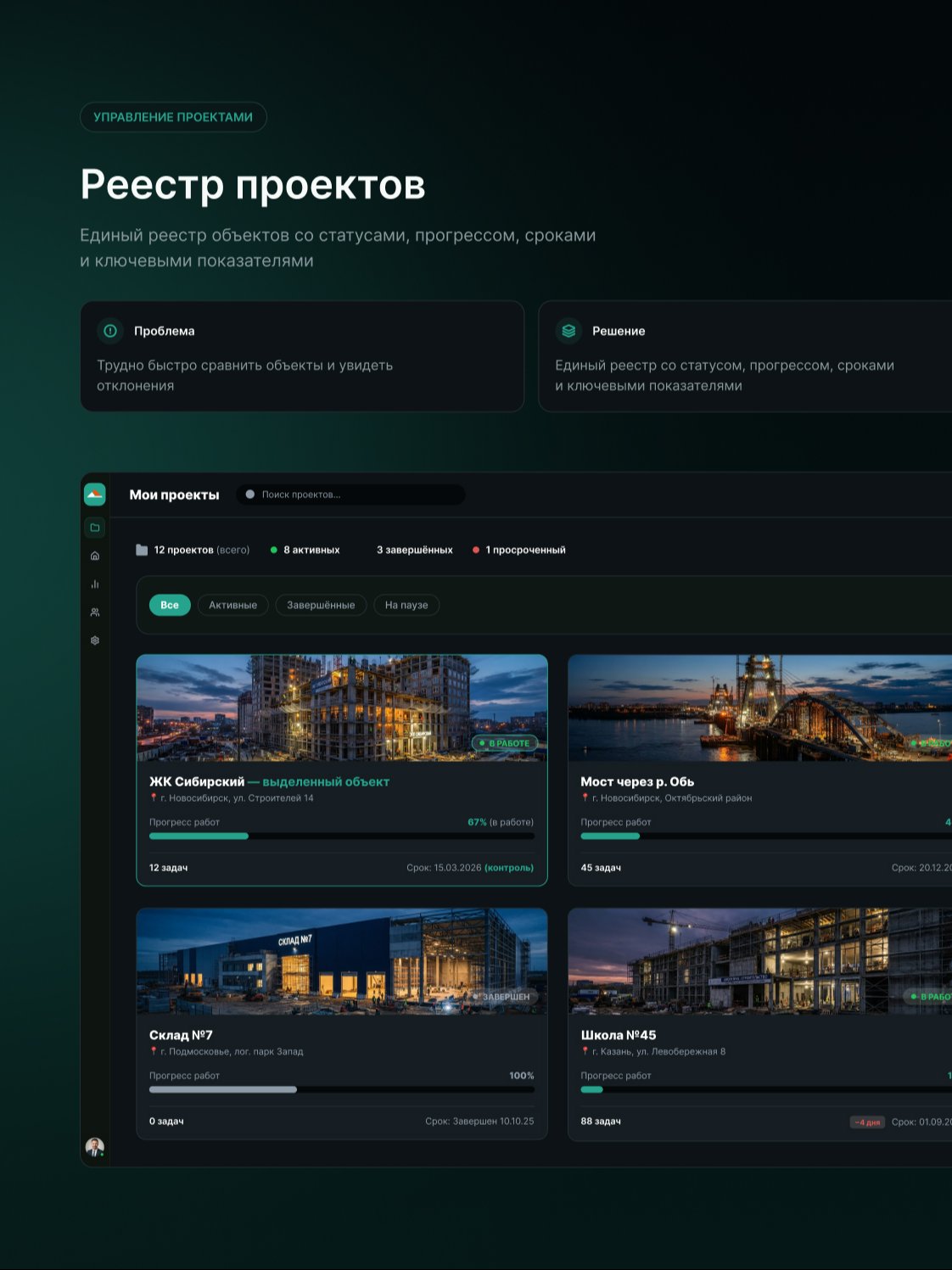Click the bridge photo of Мост через р. Обь
The height and width of the screenshot is (1270, 952).
coord(760,708)
